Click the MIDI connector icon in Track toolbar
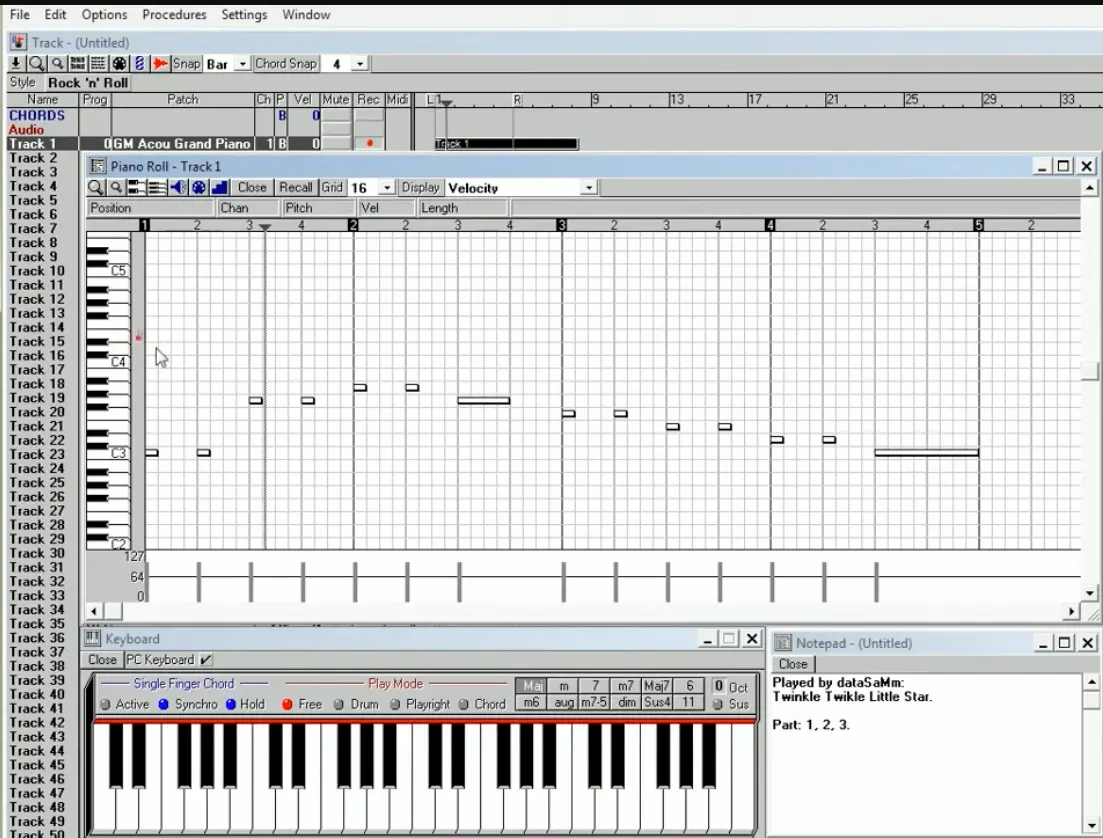The height and width of the screenshot is (838, 1103). [119, 64]
